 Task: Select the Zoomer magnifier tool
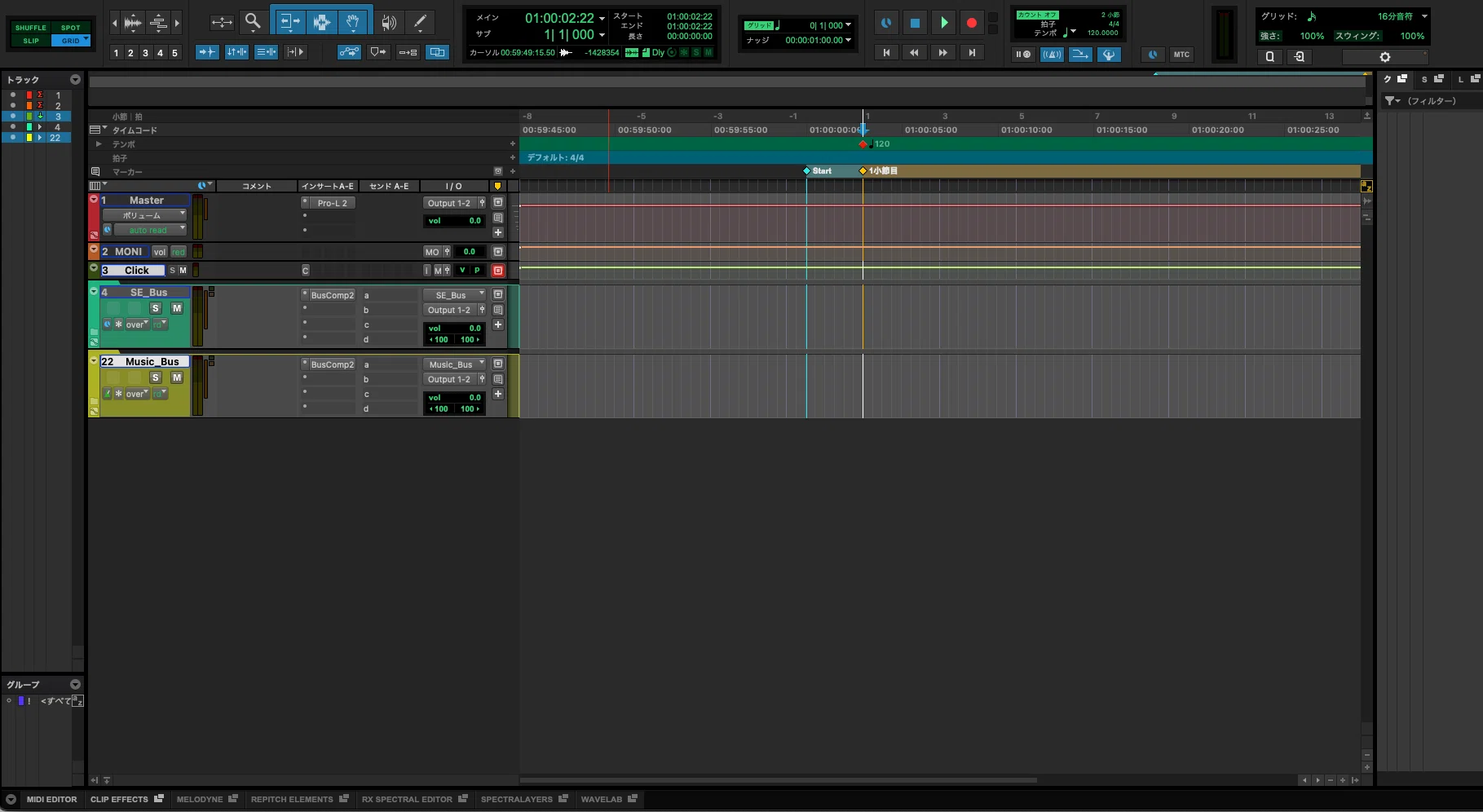[253, 22]
